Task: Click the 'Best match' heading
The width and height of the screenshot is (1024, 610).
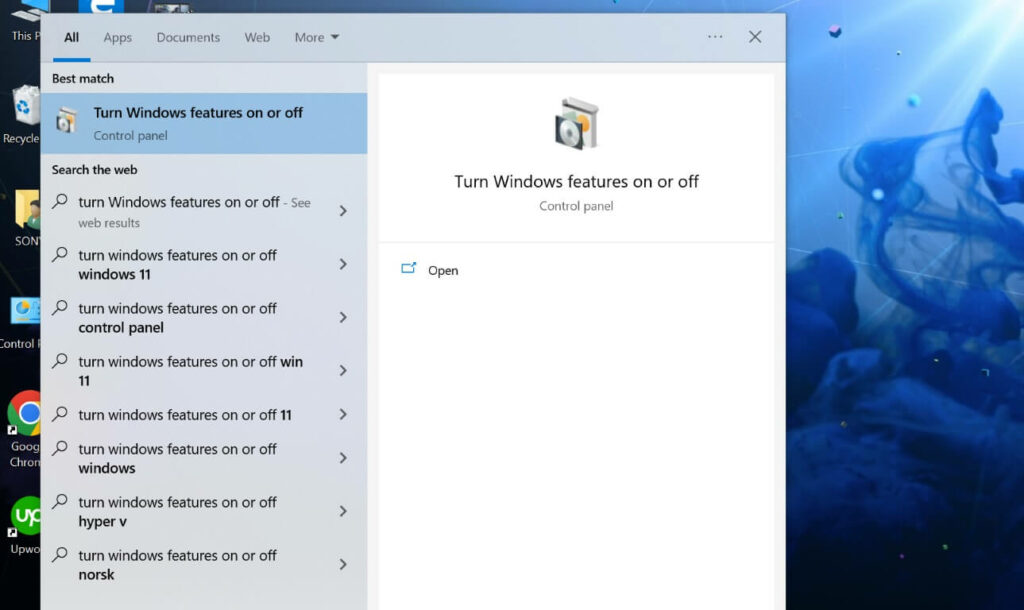Action: (x=83, y=78)
